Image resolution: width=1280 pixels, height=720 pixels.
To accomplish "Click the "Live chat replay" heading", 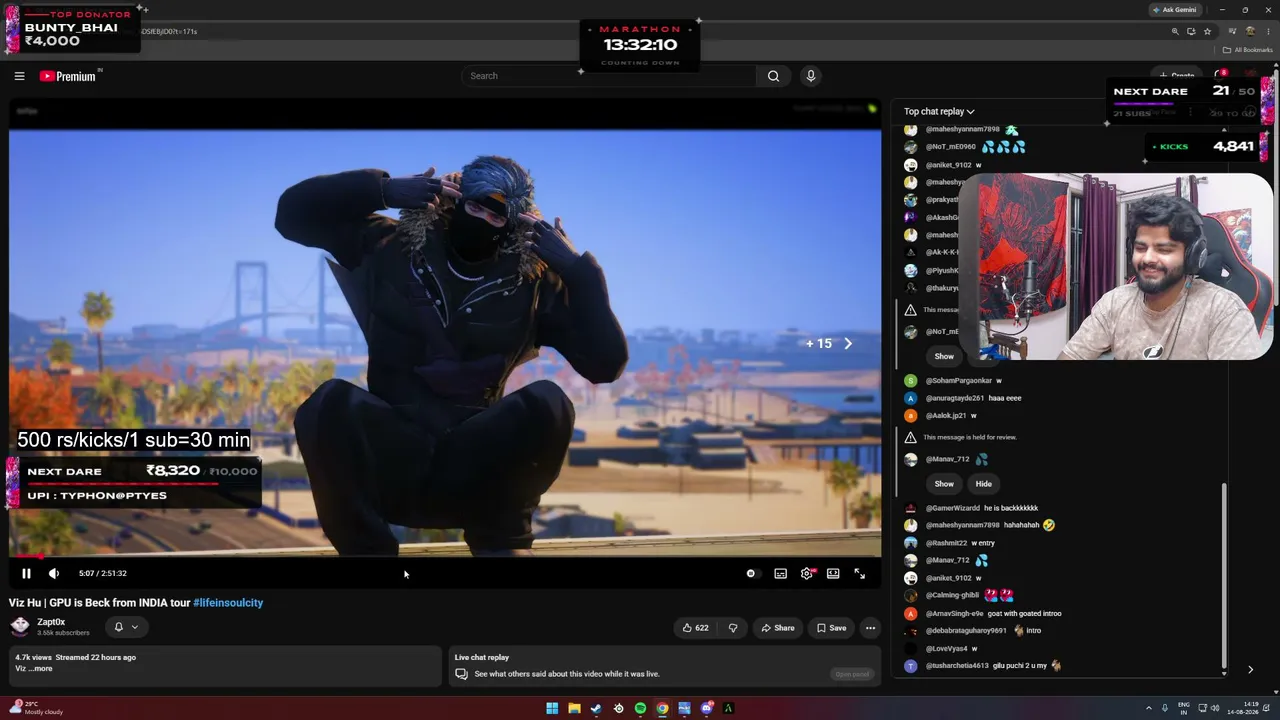I will point(482,658).
